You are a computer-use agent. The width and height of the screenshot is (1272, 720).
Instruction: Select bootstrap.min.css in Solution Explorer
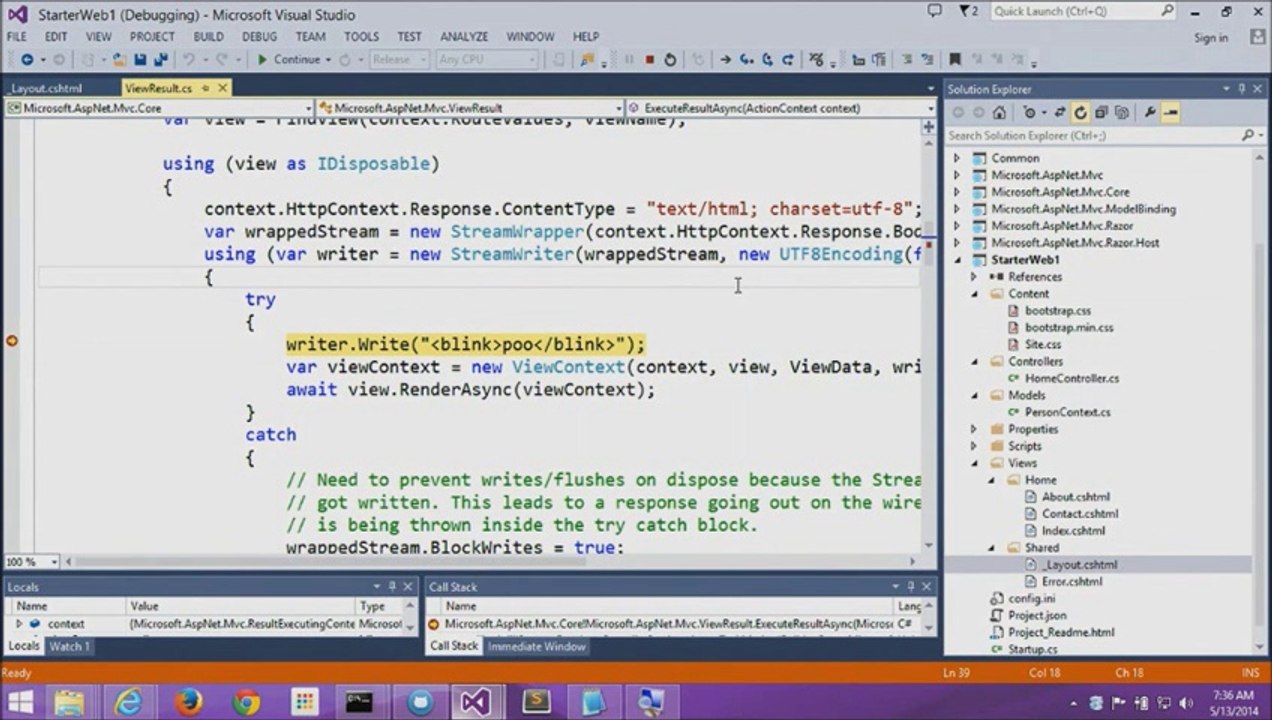1069,328
